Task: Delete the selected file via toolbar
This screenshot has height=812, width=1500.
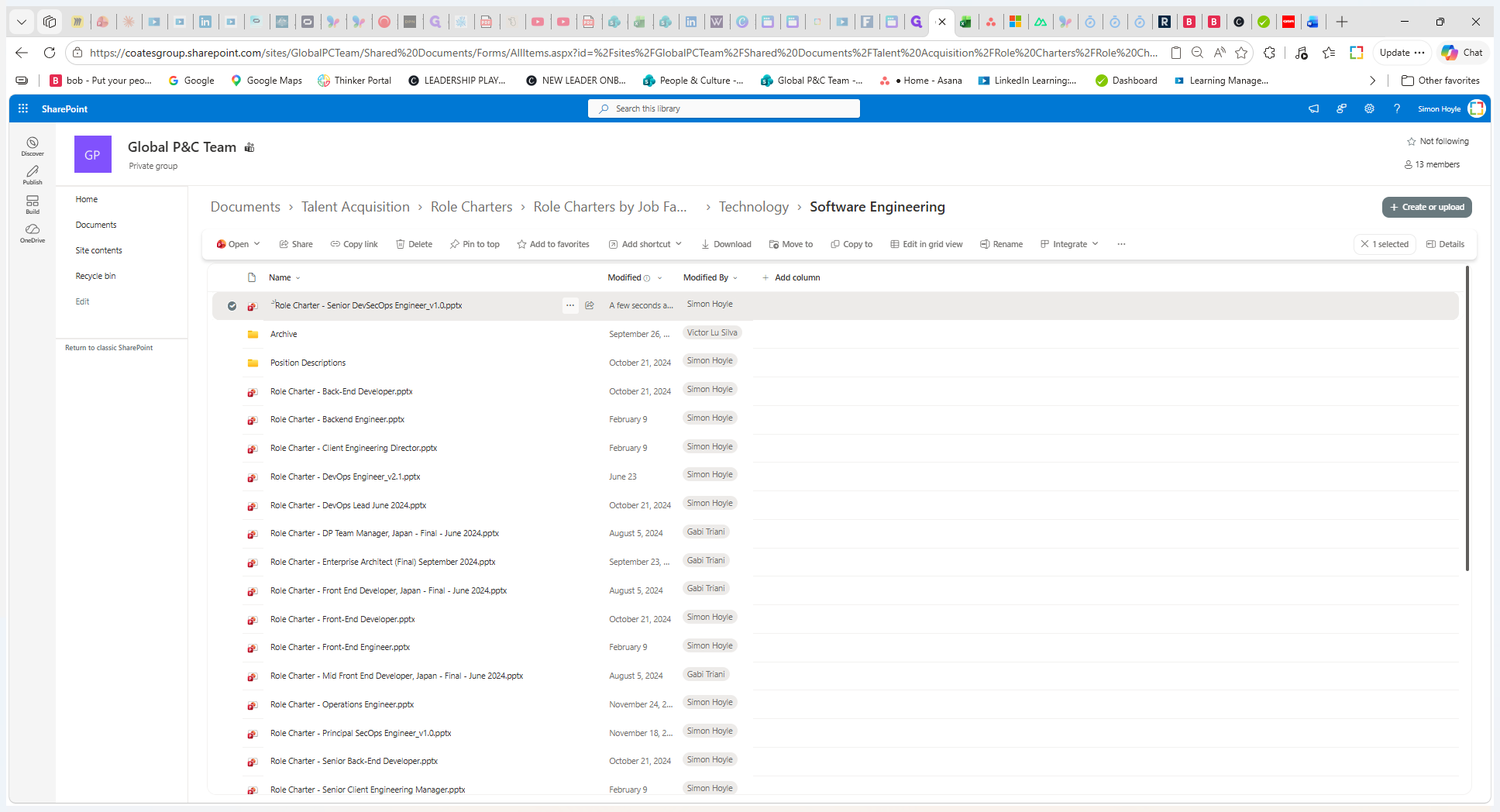Action: [x=414, y=244]
